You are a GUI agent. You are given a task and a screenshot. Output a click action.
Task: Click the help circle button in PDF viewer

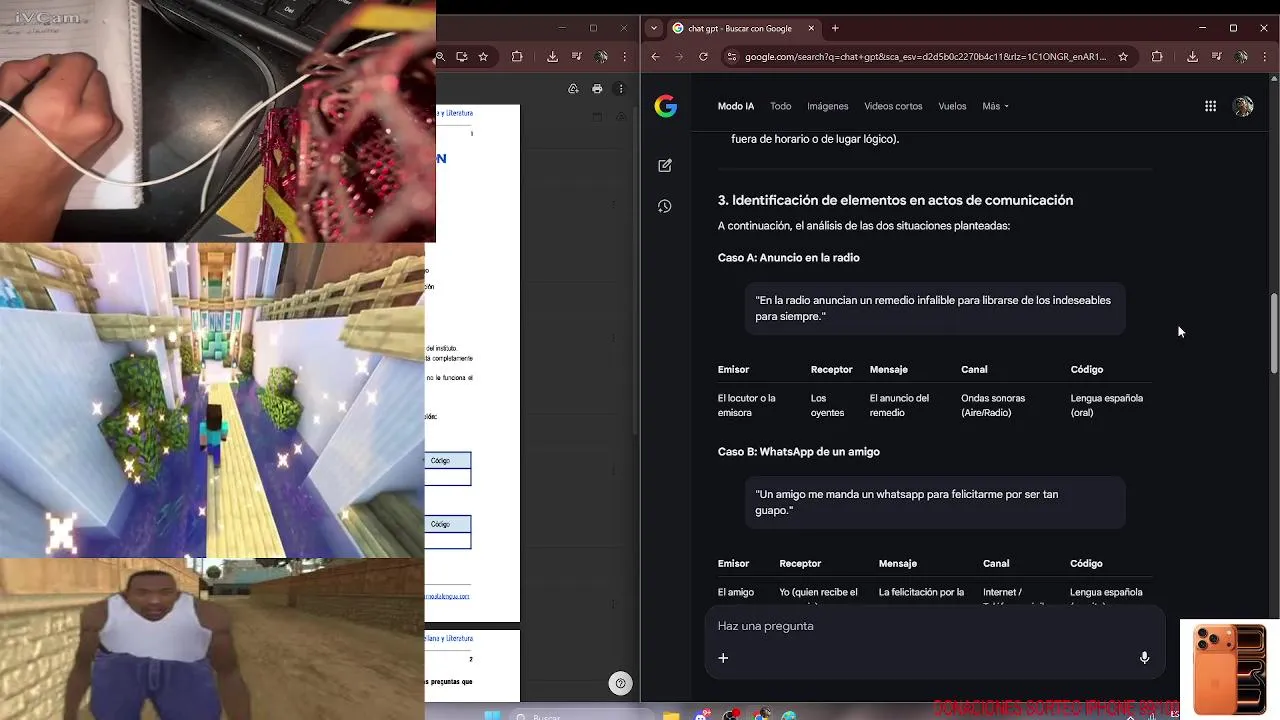tap(620, 684)
